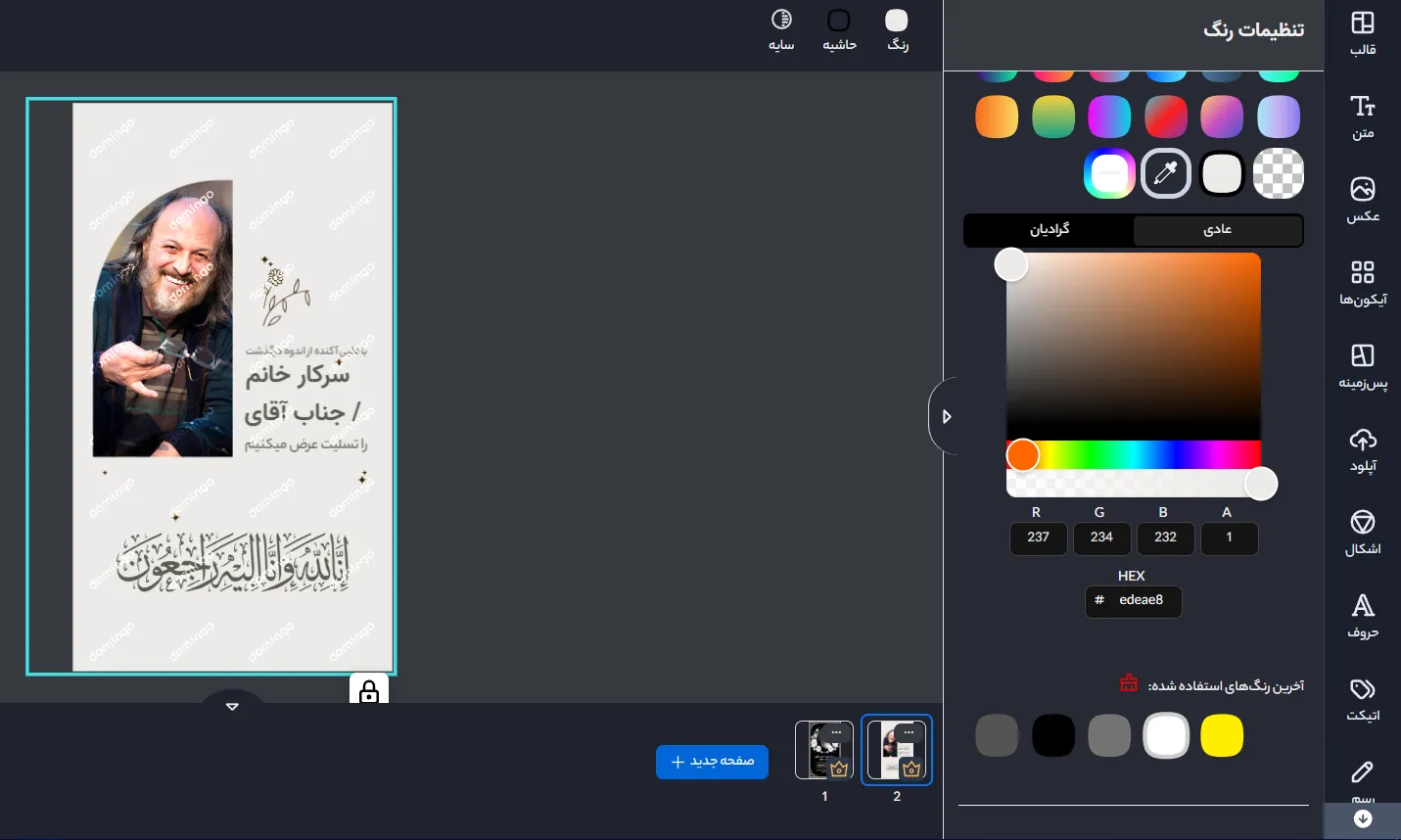
Task: Edit the A alpha value field
Action: click(x=1229, y=537)
